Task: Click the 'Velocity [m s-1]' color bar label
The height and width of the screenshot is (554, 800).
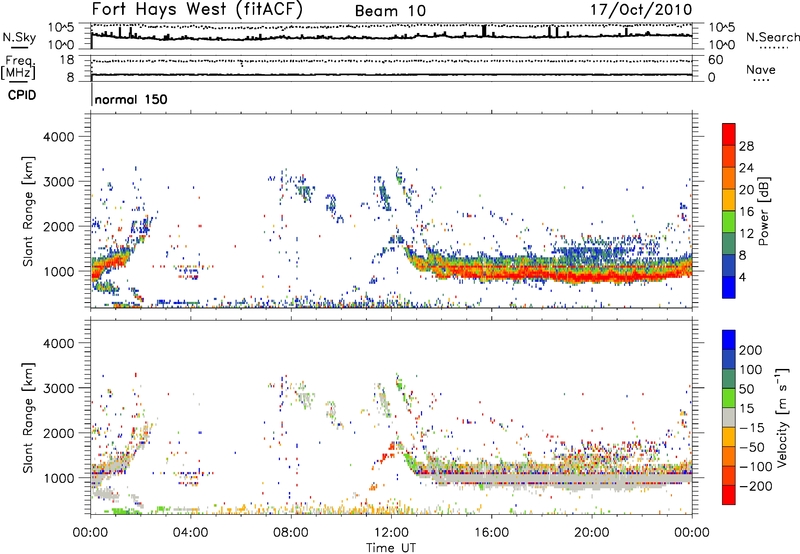Action: pyautogui.click(x=783, y=418)
